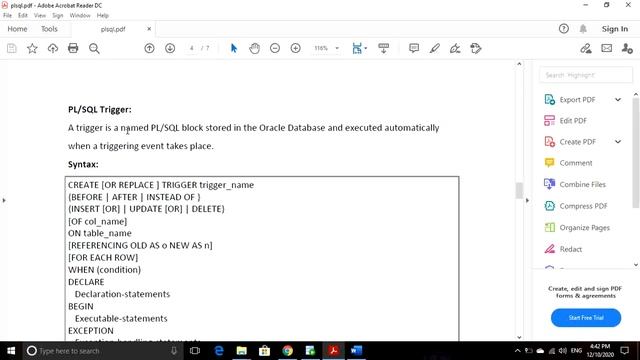Open the Edit PDF tool
This screenshot has height=360, width=640.
(x=565, y=121)
